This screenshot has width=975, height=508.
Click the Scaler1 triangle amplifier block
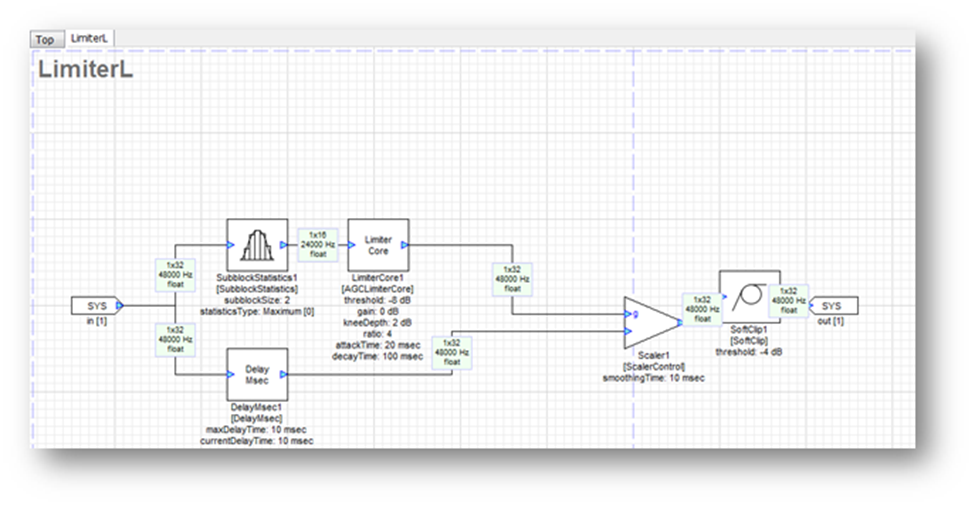(x=650, y=321)
